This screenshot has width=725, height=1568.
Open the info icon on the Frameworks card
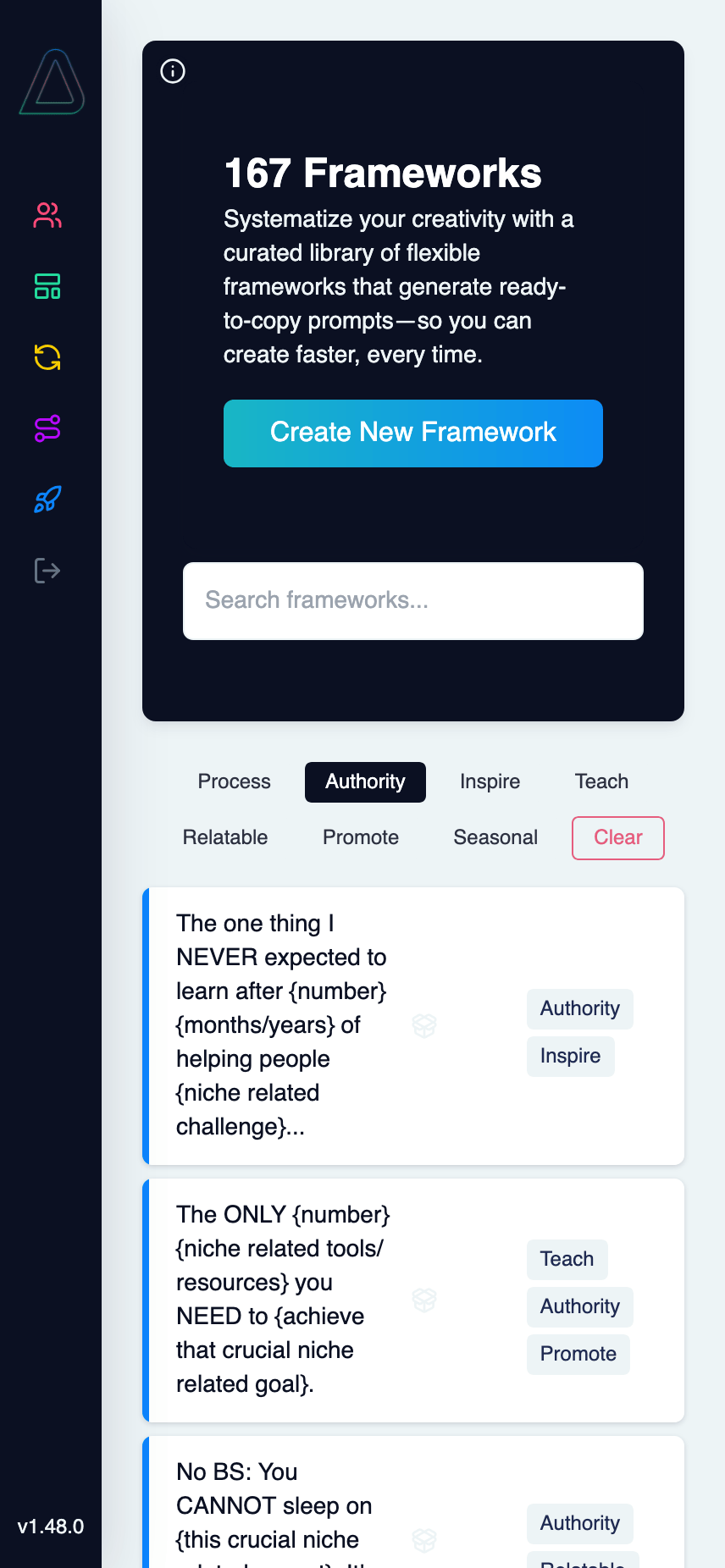click(173, 71)
